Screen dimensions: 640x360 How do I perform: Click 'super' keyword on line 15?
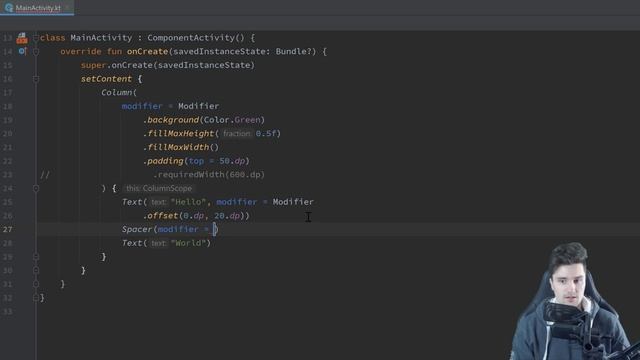pos(93,65)
